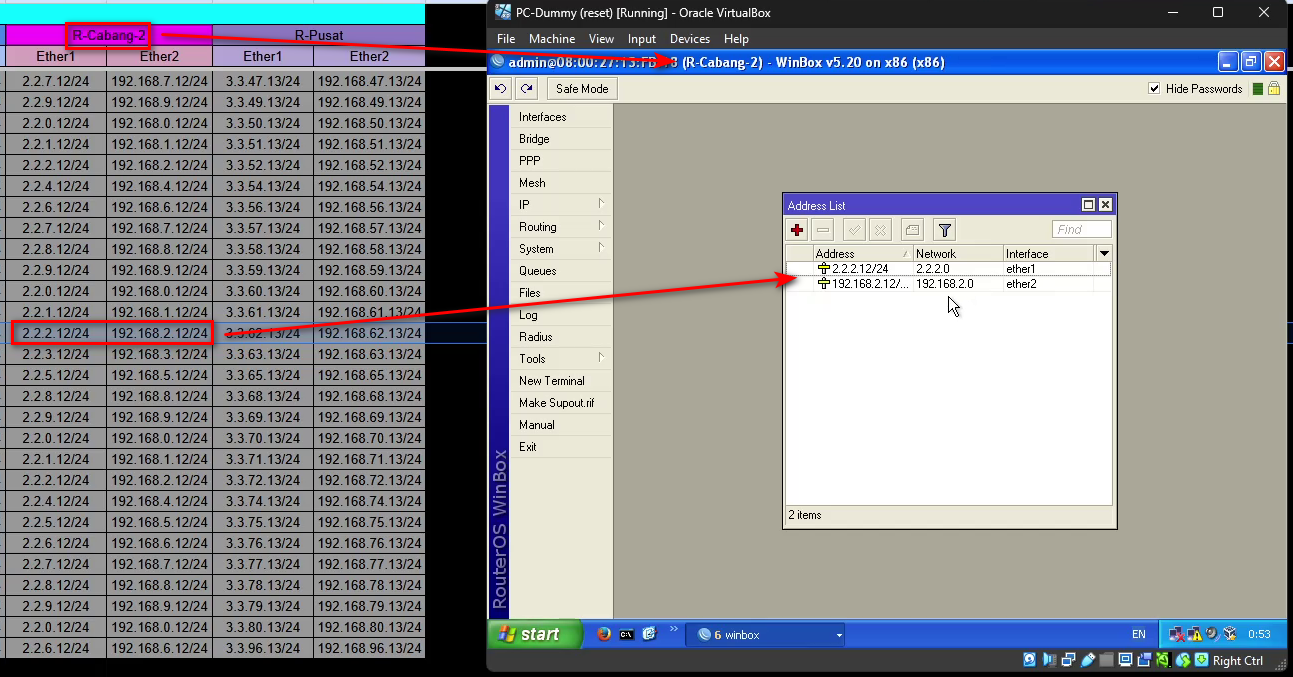Click the checkmark Enable button in Address List

click(x=854, y=230)
